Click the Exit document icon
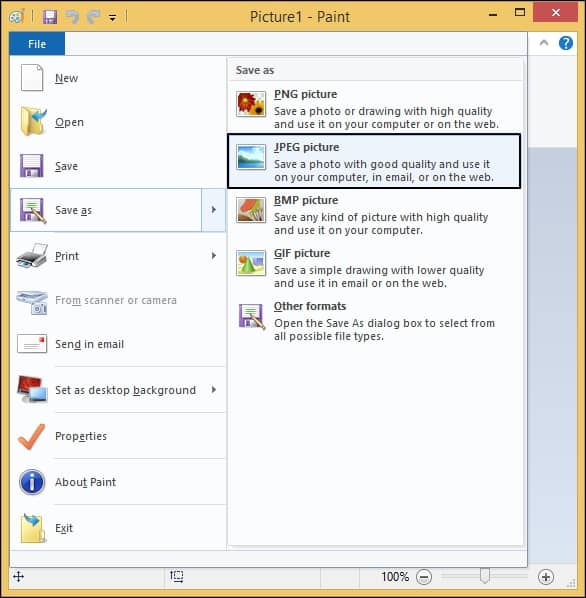This screenshot has width=586, height=598. tap(33, 528)
